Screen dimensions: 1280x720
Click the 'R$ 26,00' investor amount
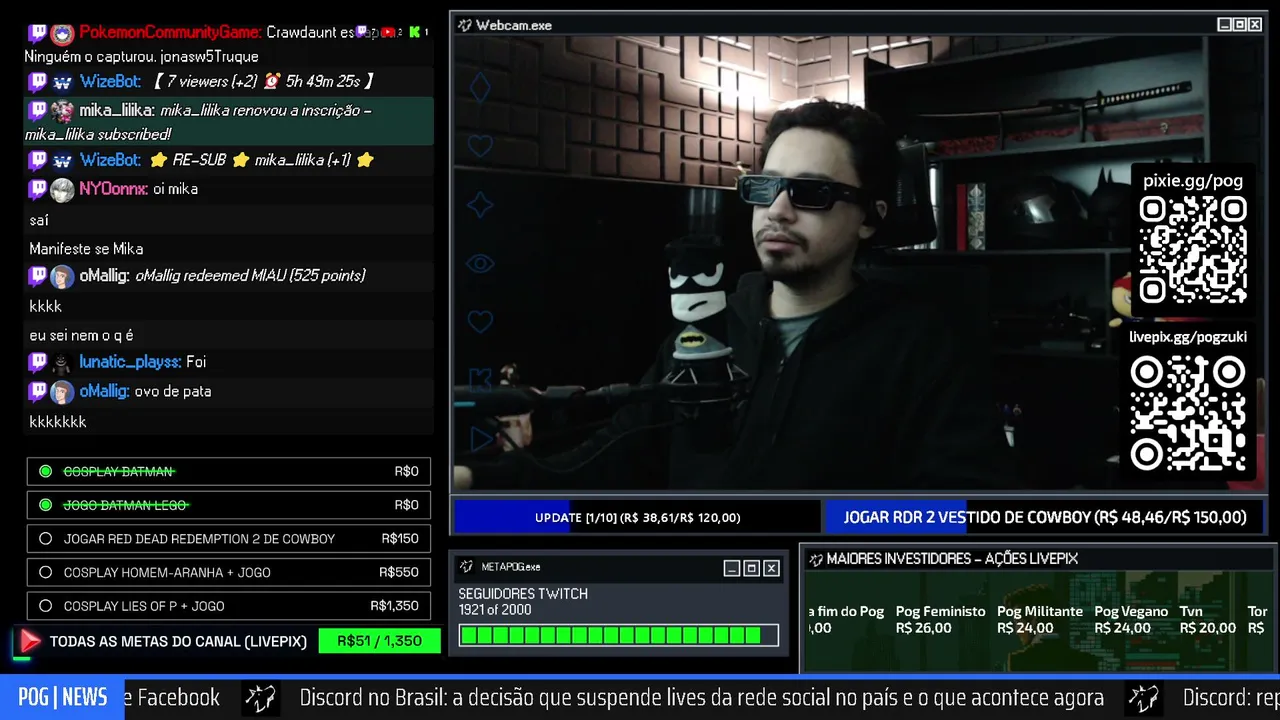[924, 628]
